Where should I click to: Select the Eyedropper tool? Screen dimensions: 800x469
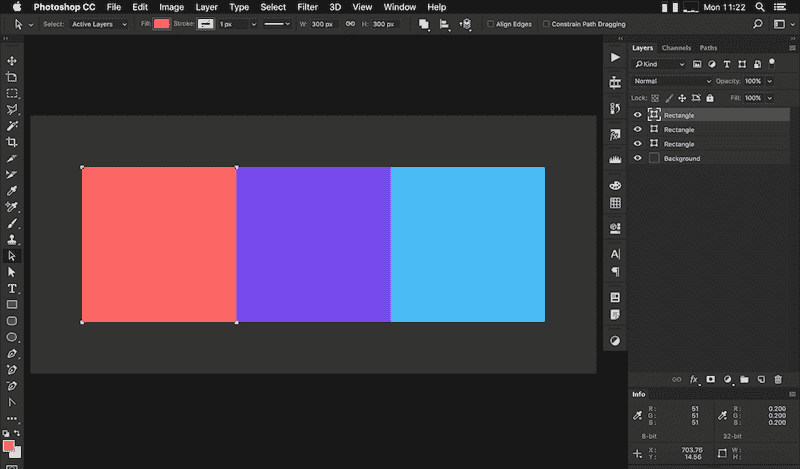pyautogui.click(x=12, y=191)
